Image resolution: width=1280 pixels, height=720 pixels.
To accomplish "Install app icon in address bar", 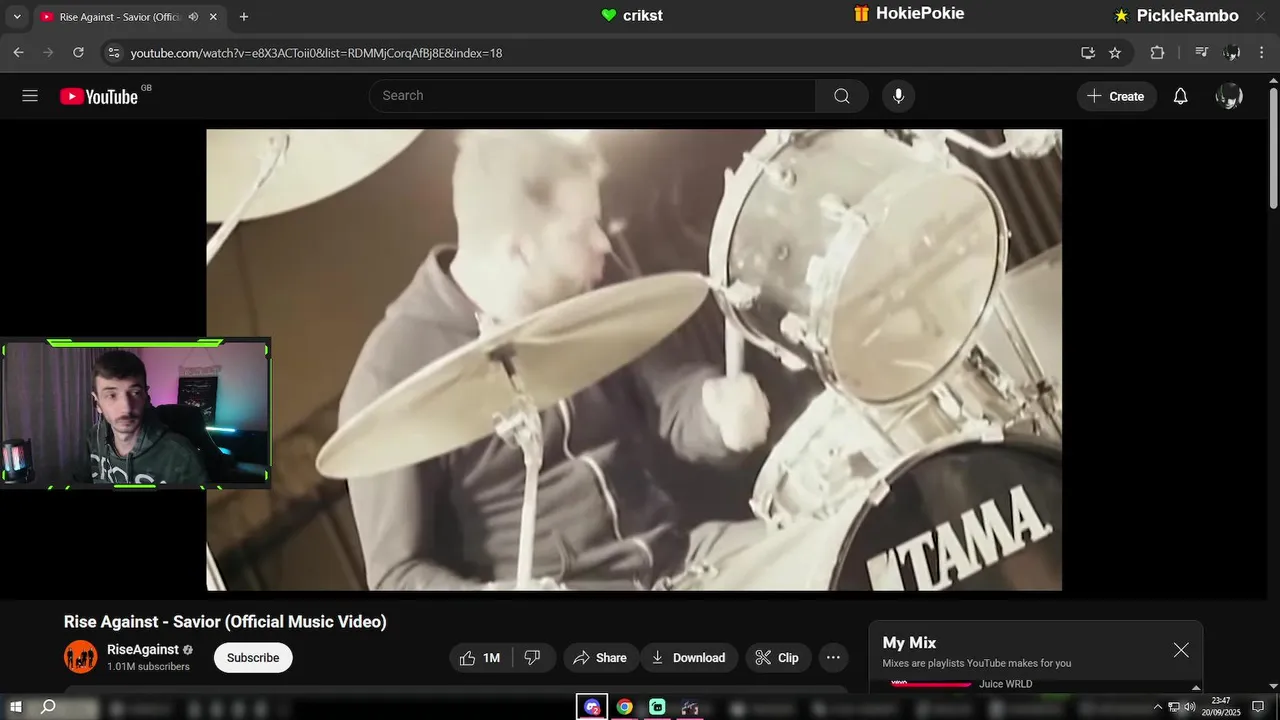I will coord(1088,52).
